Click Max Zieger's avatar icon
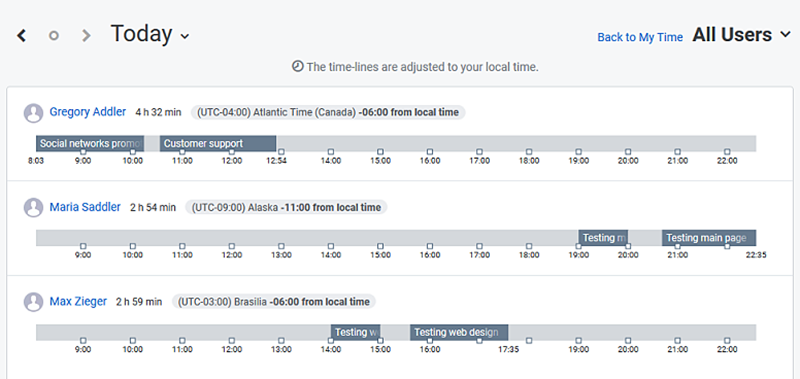 pyautogui.click(x=34, y=302)
